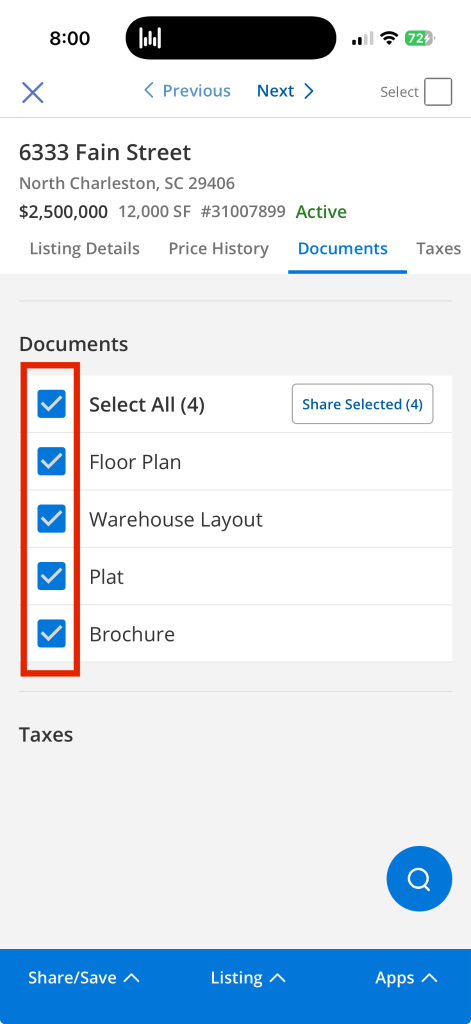Tap the right chevron beside Next
The width and height of the screenshot is (471, 1024).
[308, 91]
